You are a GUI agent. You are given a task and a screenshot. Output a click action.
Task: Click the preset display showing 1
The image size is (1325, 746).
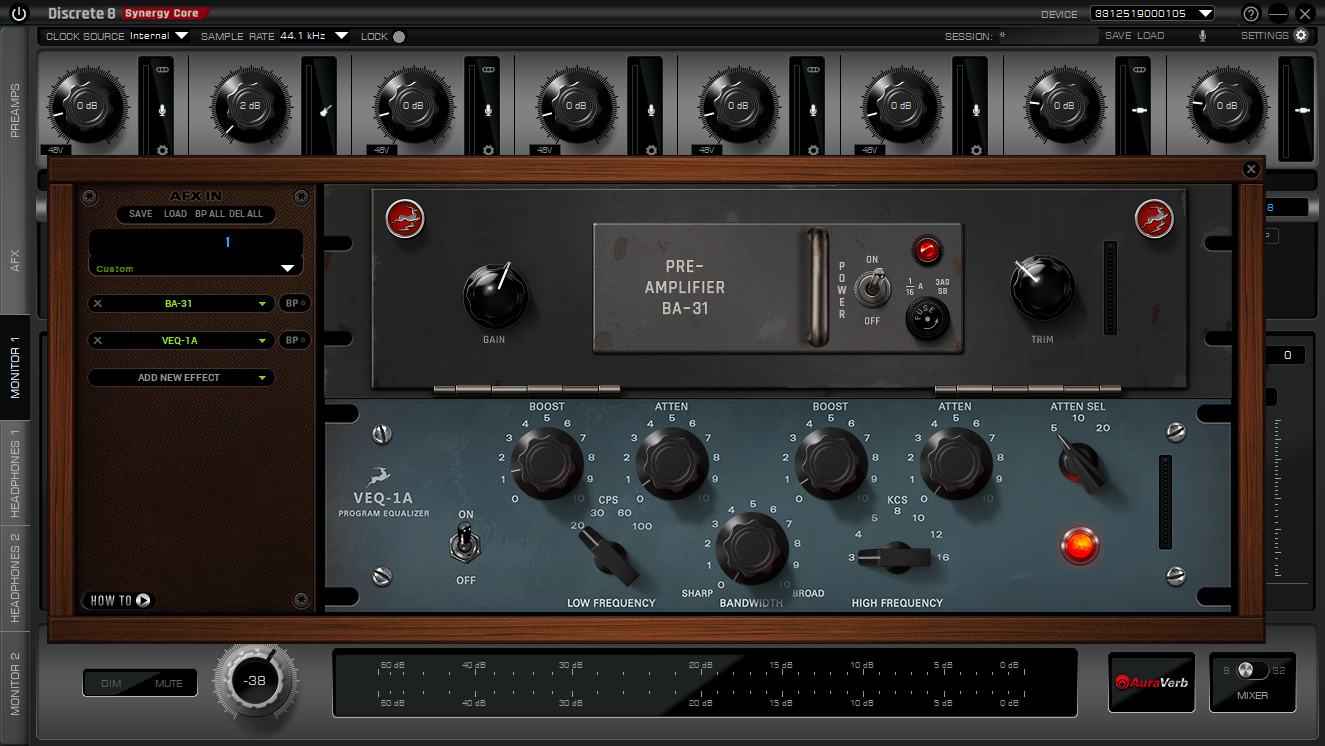point(196,243)
